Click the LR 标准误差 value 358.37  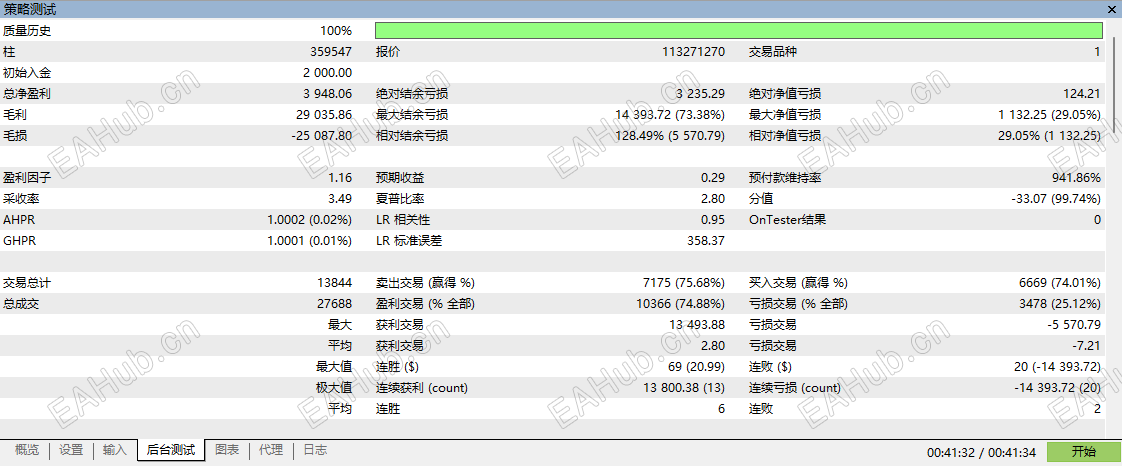pos(706,241)
